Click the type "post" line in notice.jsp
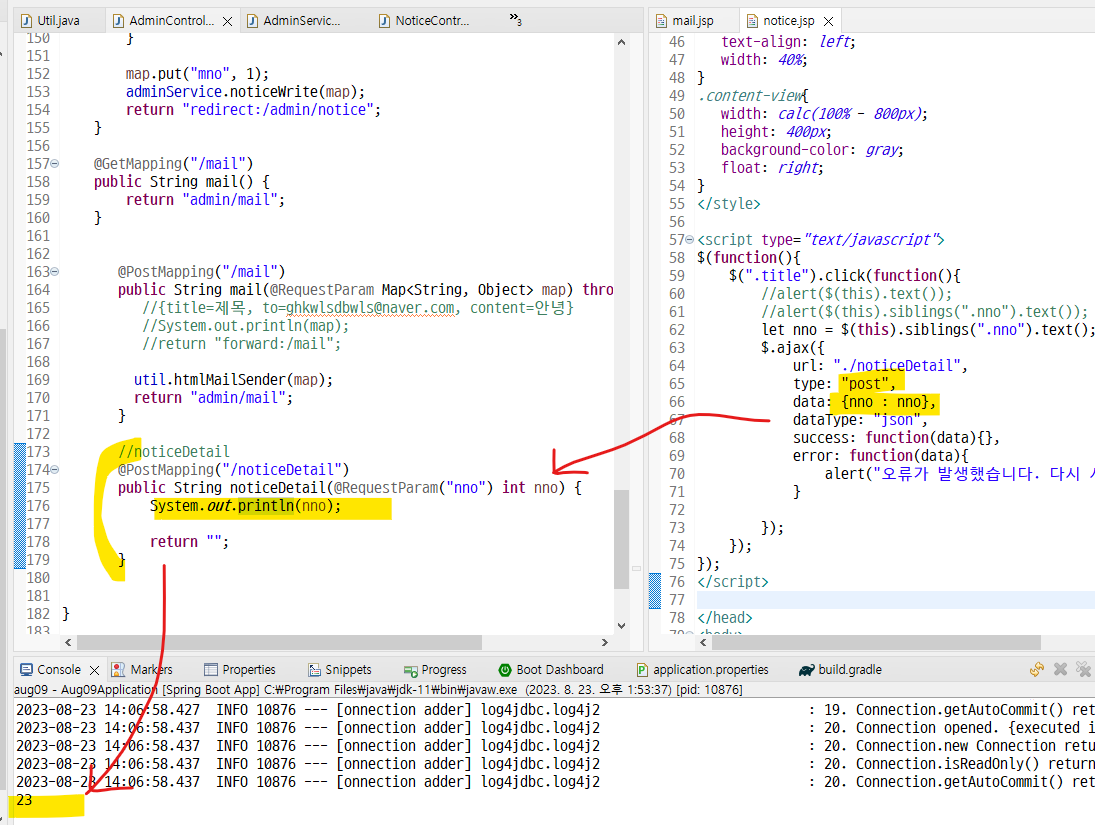1095x825 pixels. [844, 384]
